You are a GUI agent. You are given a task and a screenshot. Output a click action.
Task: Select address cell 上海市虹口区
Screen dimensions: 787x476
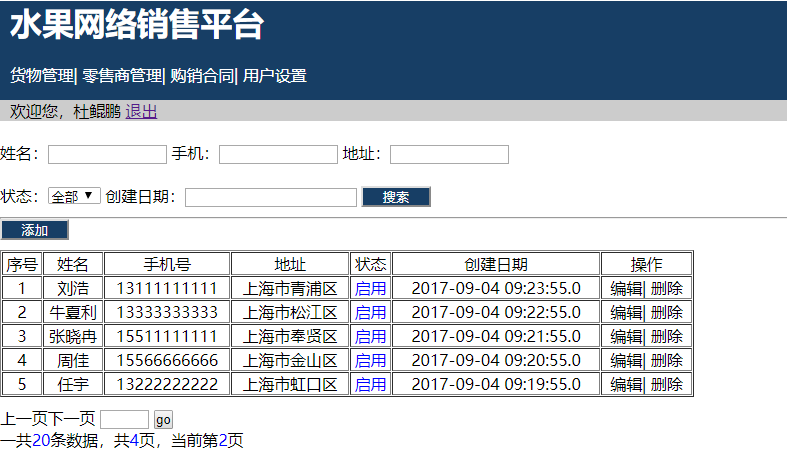(x=290, y=385)
